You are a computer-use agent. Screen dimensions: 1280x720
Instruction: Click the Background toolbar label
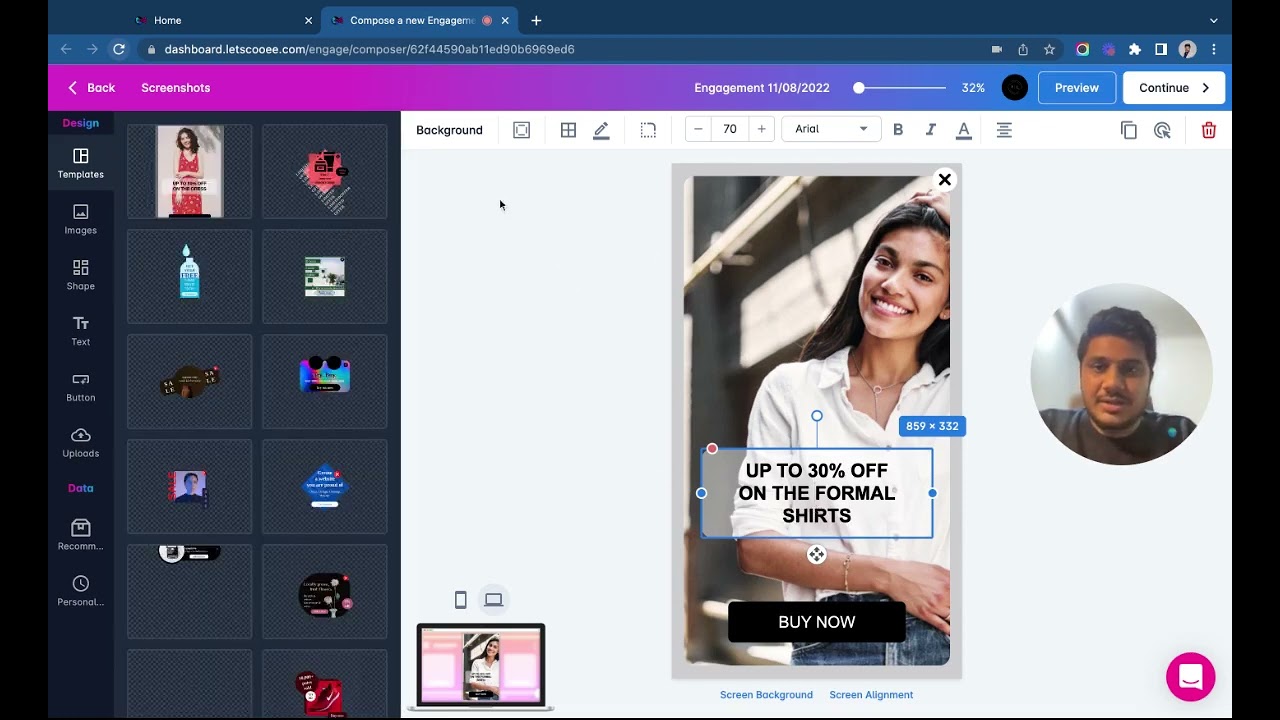449,130
